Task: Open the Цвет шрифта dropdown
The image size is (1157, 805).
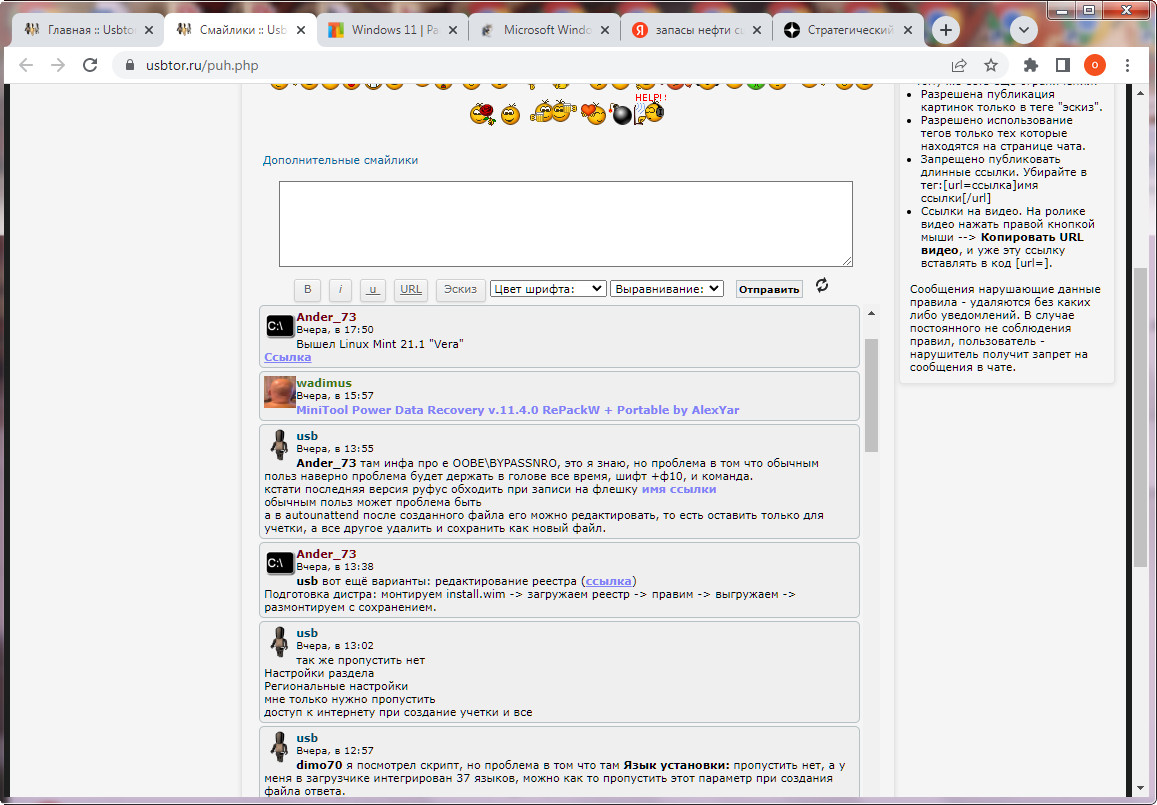Action: (x=548, y=289)
